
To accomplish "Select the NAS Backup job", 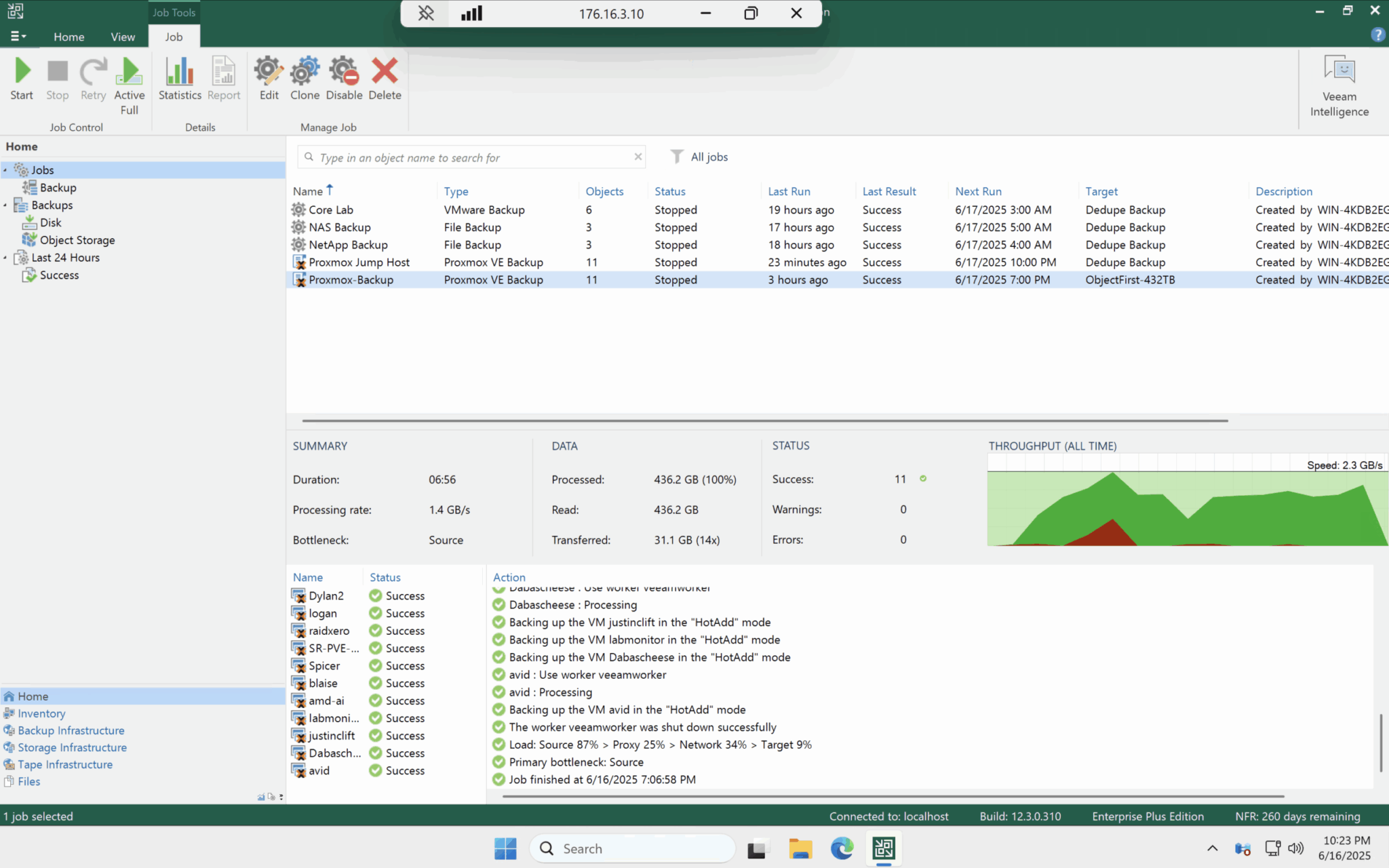I will coord(838,227).
